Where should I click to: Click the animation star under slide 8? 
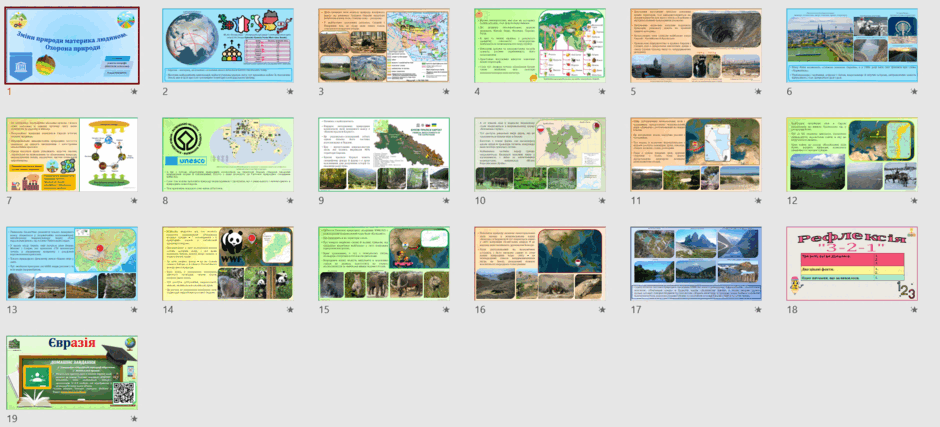[290, 201]
